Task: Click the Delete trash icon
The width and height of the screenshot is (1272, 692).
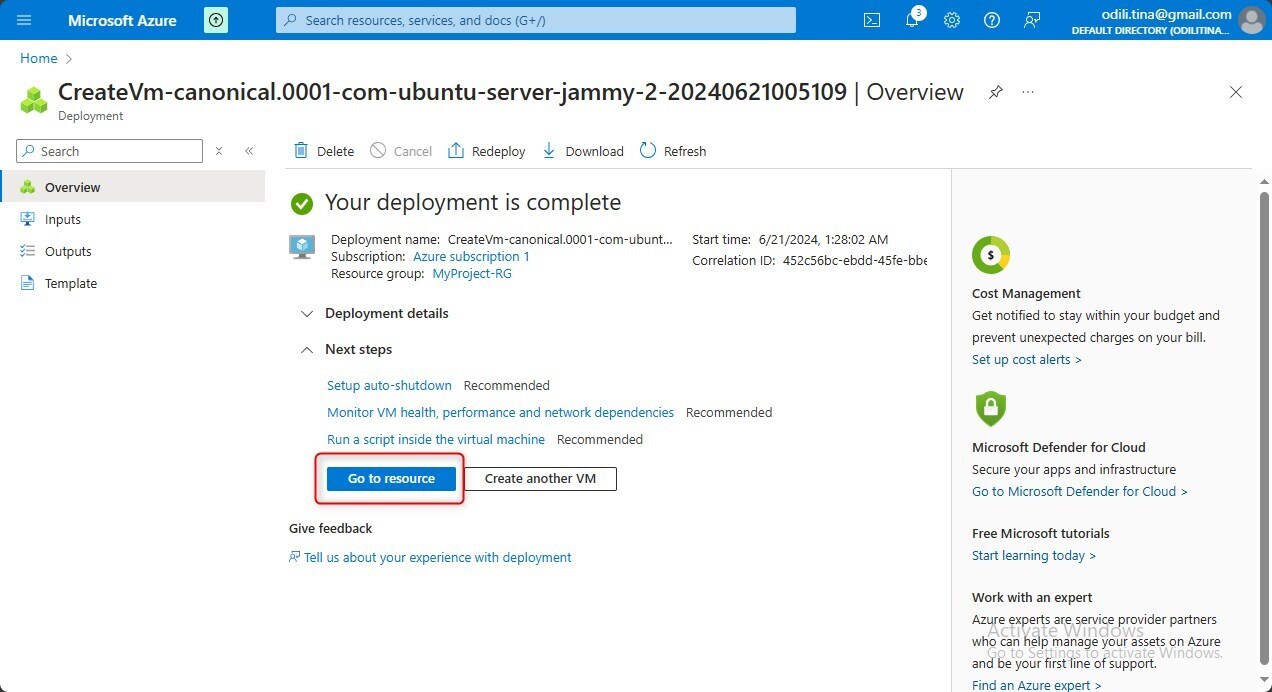Action: (301, 150)
